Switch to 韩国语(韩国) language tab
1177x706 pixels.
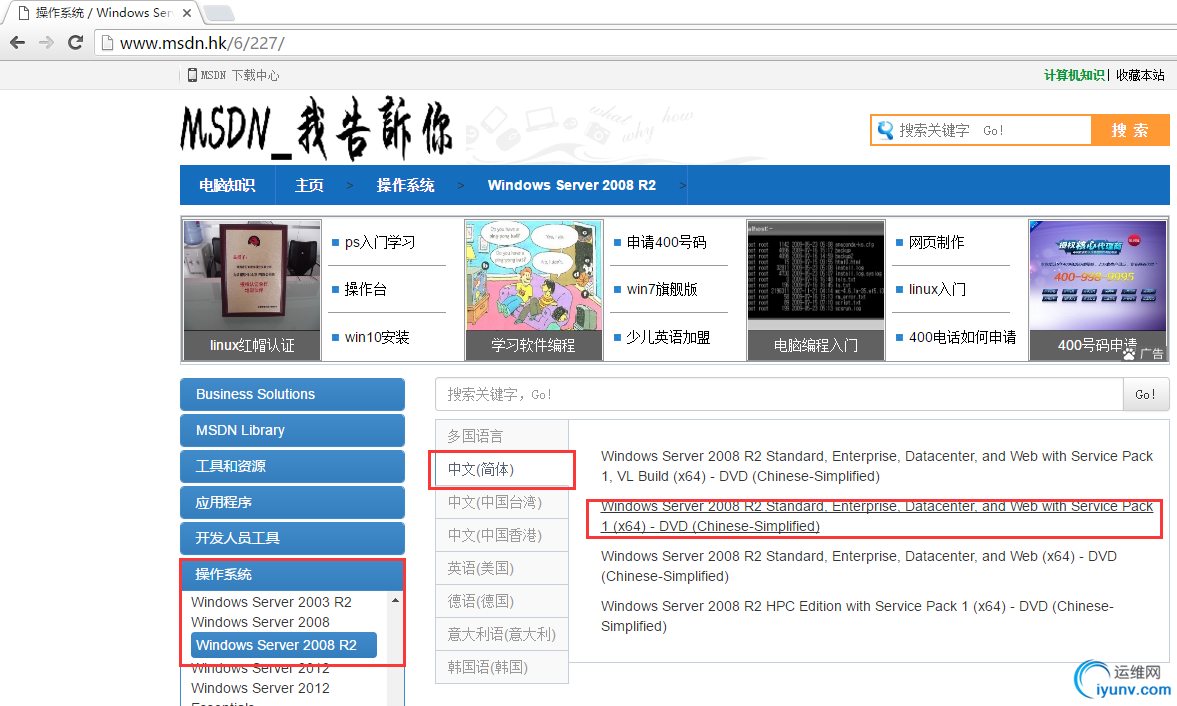click(x=501, y=667)
